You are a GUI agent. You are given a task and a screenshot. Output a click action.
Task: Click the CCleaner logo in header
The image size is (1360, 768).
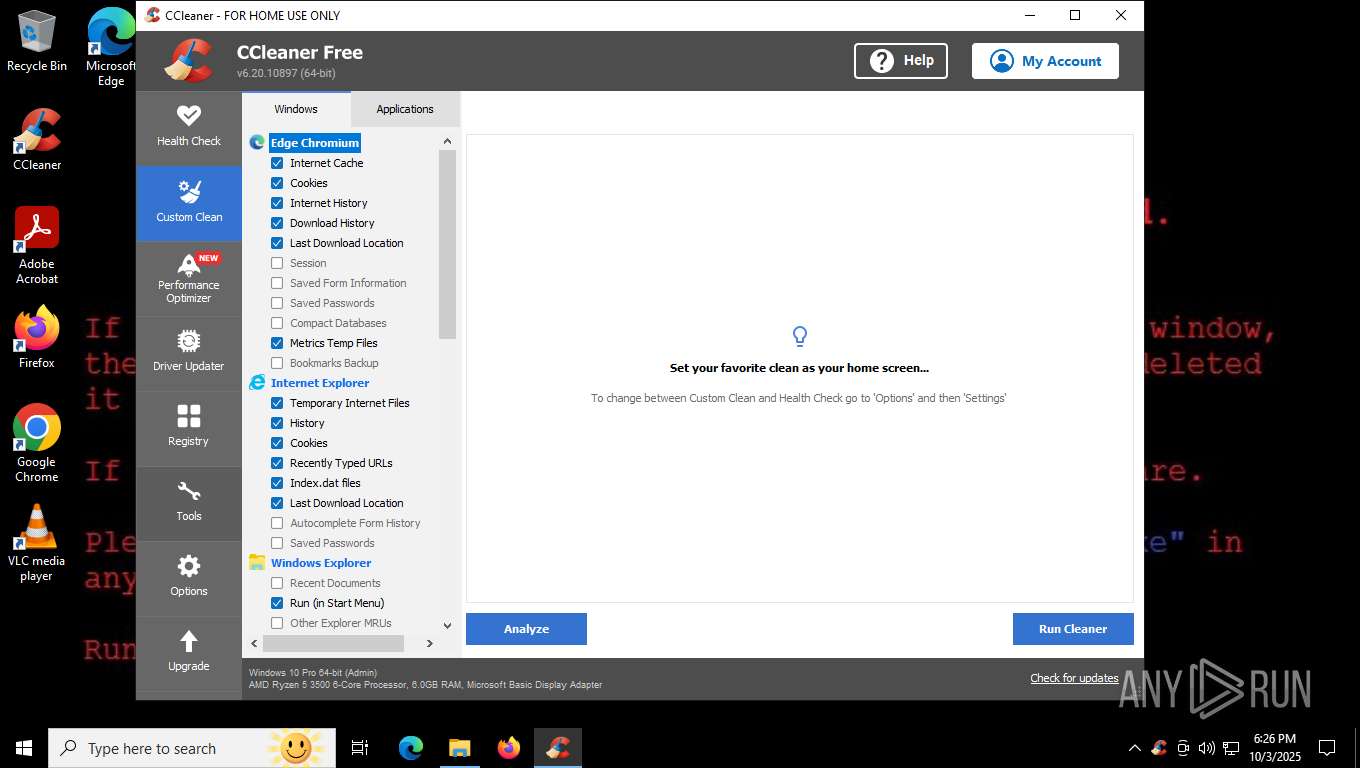coord(189,60)
